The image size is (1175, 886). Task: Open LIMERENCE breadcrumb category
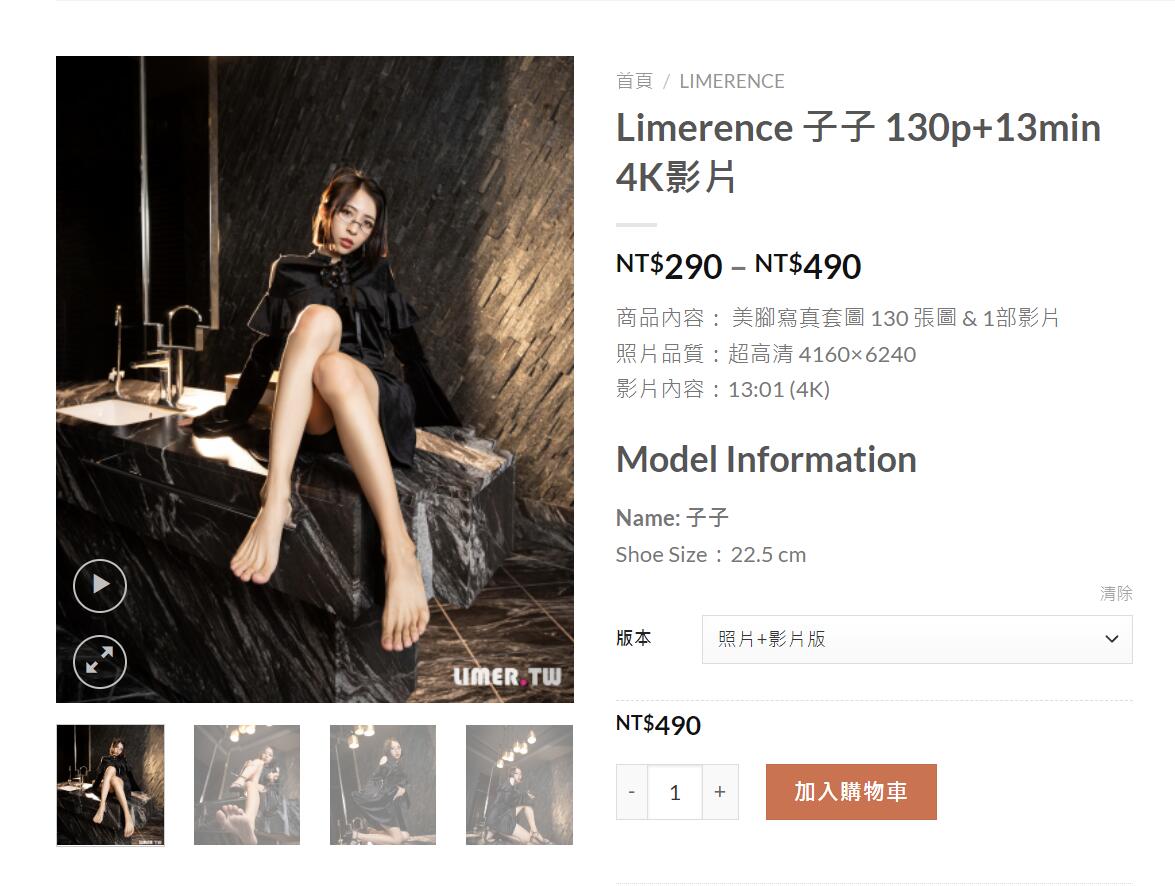tap(731, 81)
